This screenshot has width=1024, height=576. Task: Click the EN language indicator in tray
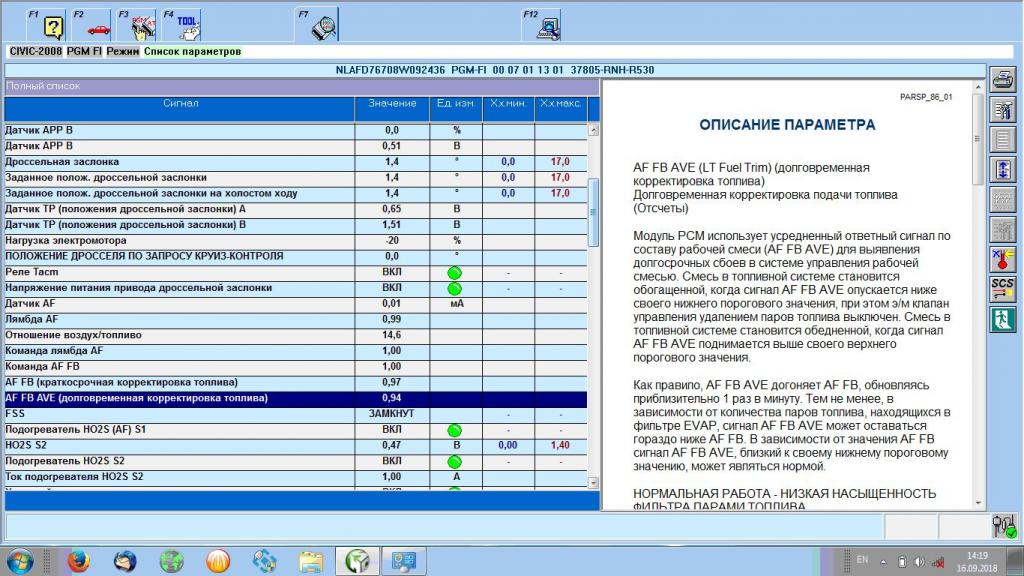[862, 560]
